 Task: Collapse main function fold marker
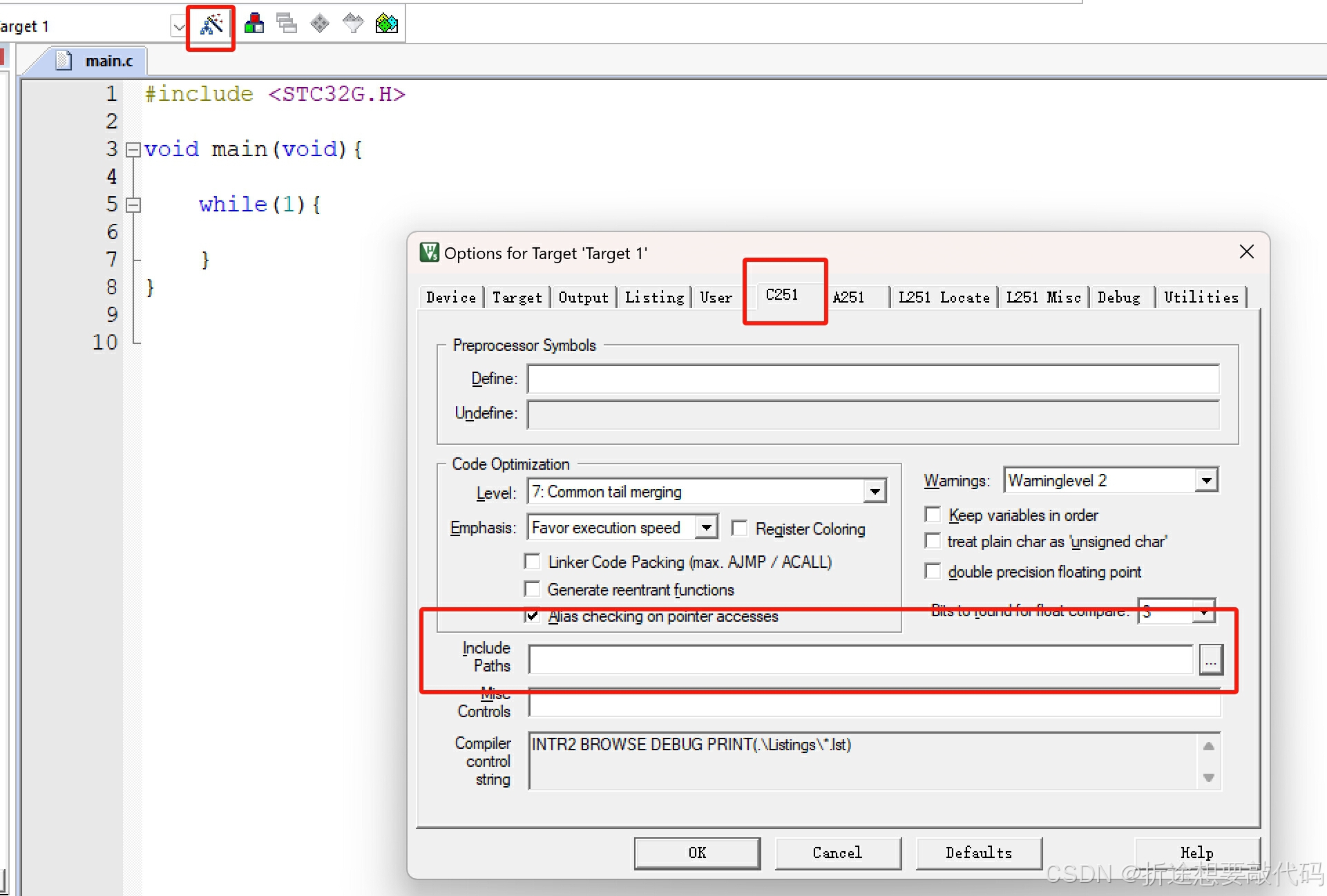click(x=133, y=149)
